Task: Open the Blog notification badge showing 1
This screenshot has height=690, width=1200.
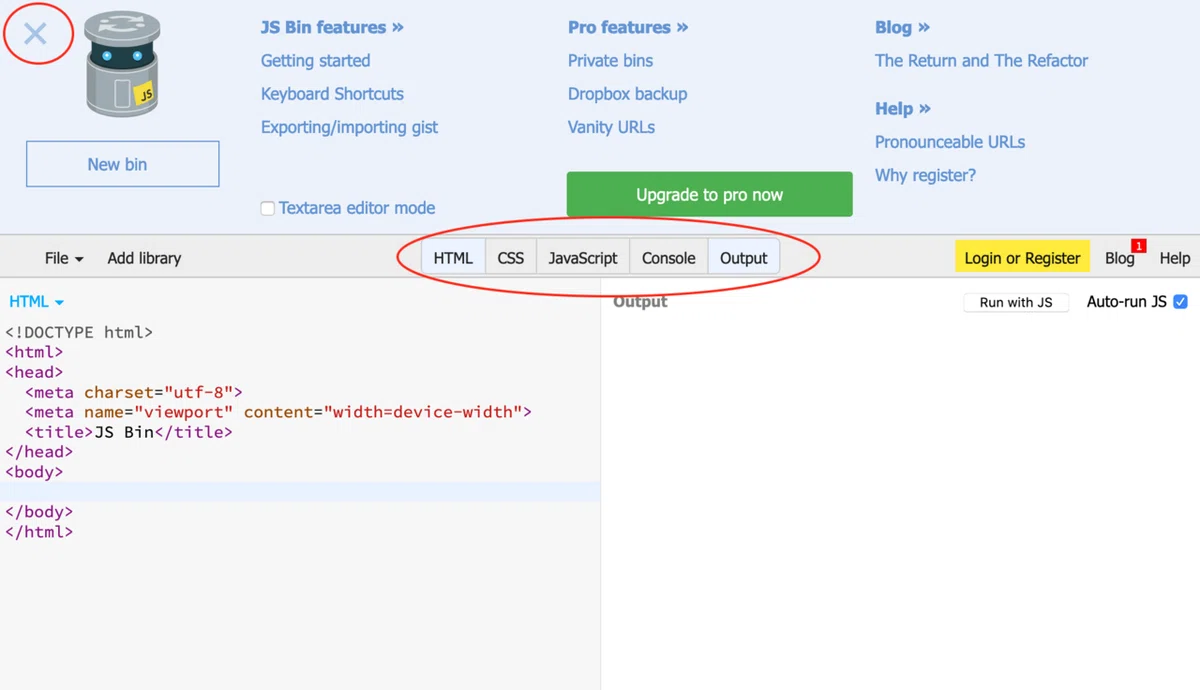Action: click(1139, 246)
